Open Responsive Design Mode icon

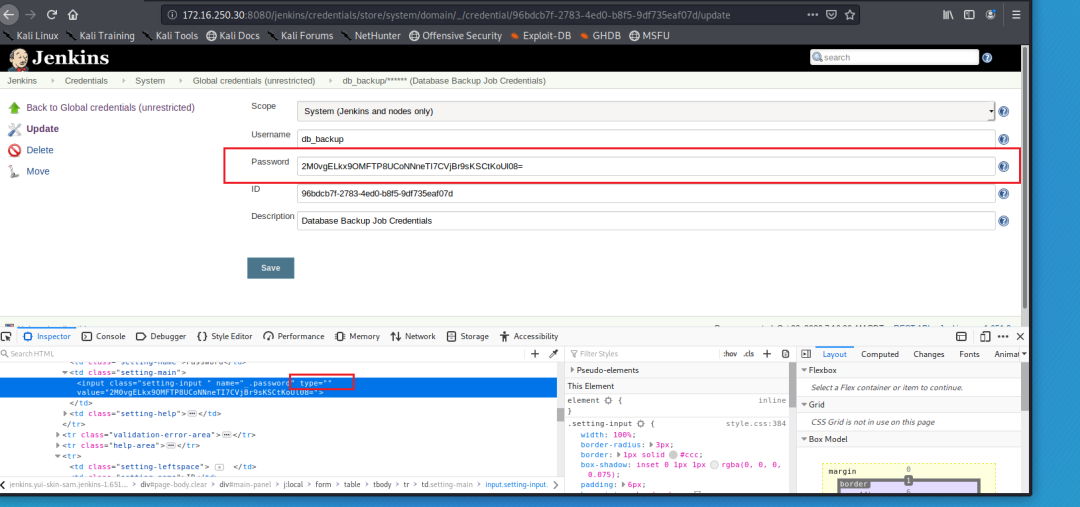[985, 336]
